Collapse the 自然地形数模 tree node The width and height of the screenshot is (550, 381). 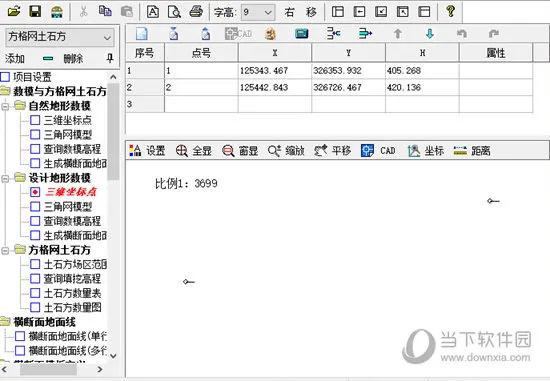[5, 106]
